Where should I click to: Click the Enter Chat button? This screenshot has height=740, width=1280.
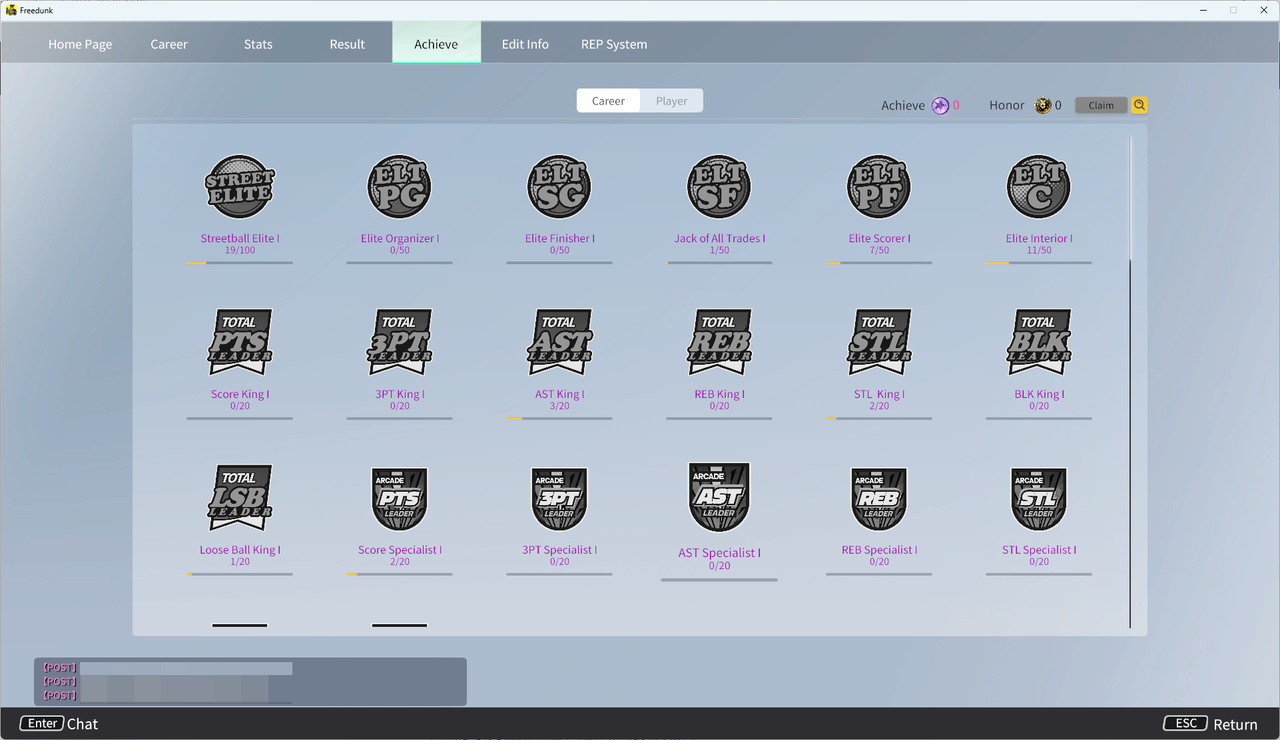click(58, 724)
